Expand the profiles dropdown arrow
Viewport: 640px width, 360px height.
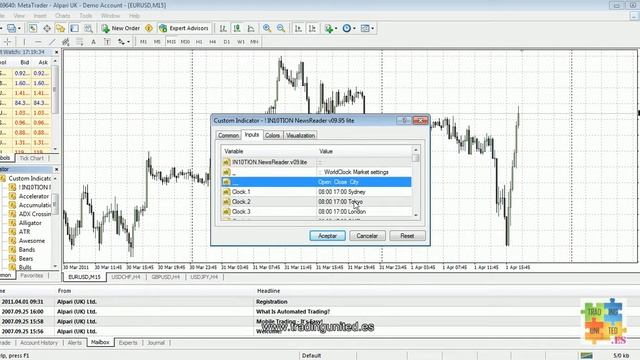pyautogui.click(x=19, y=28)
